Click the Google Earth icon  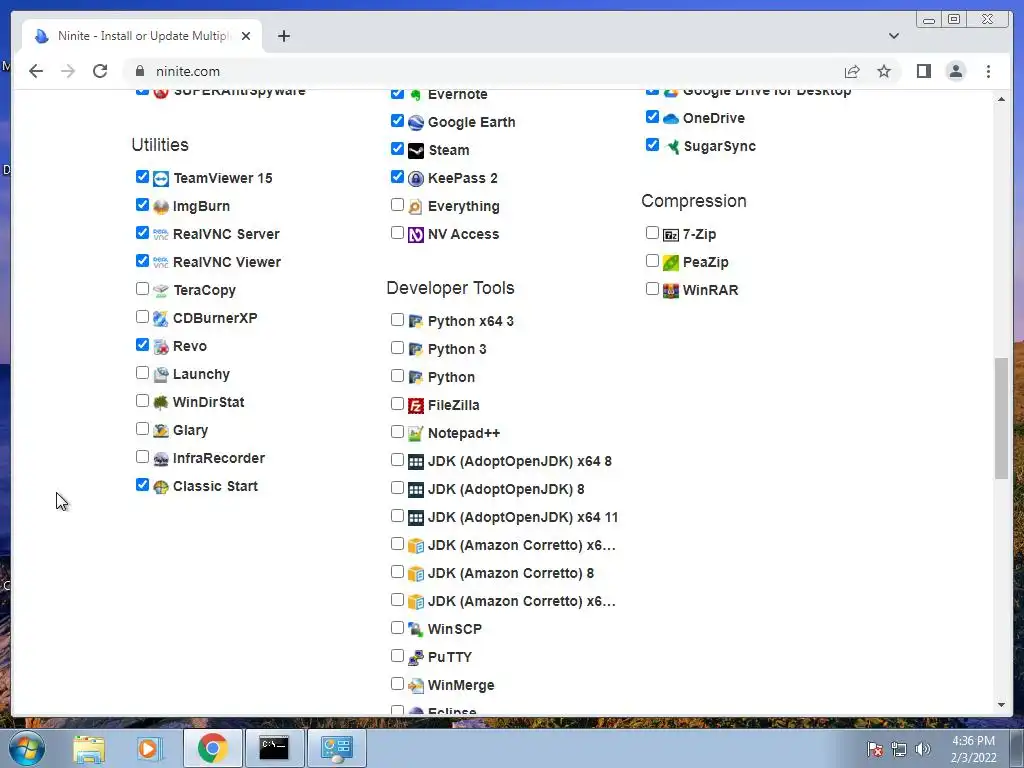point(416,122)
